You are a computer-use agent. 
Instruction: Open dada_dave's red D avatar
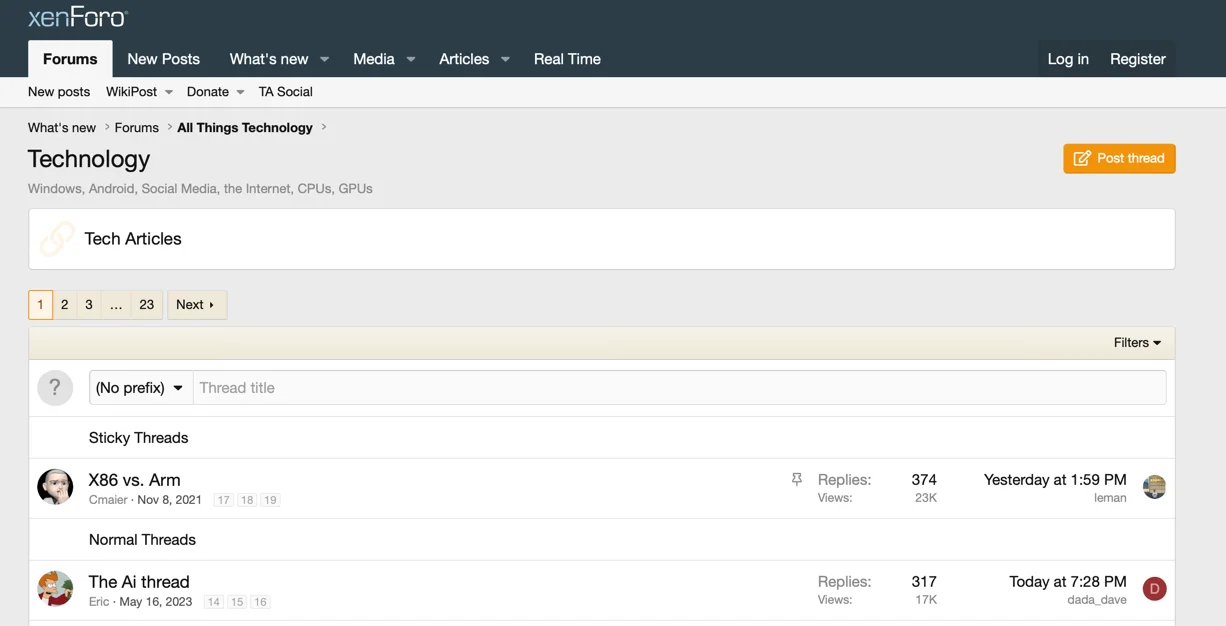tap(1154, 589)
